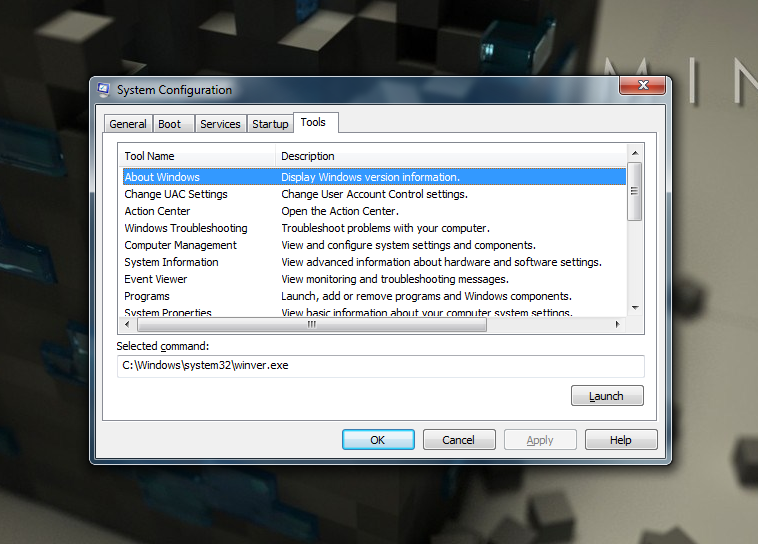Close the System Configuration window
This screenshot has height=544, width=758.
[x=642, y=85]
